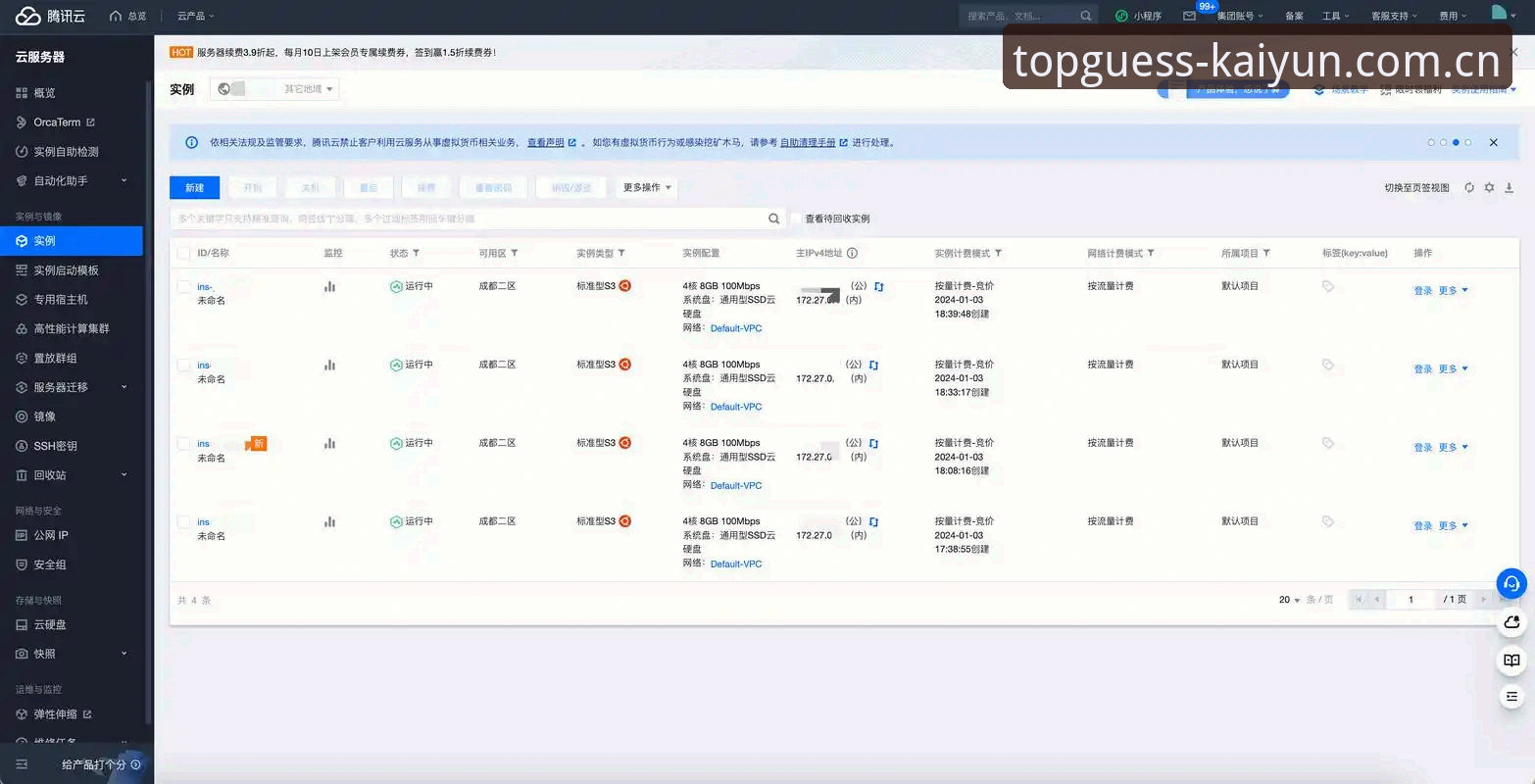The height and width of the screenshot is (784, 1535).
Task: Click tag icon for instance created 18:08:16
Action: point(1328,443)
